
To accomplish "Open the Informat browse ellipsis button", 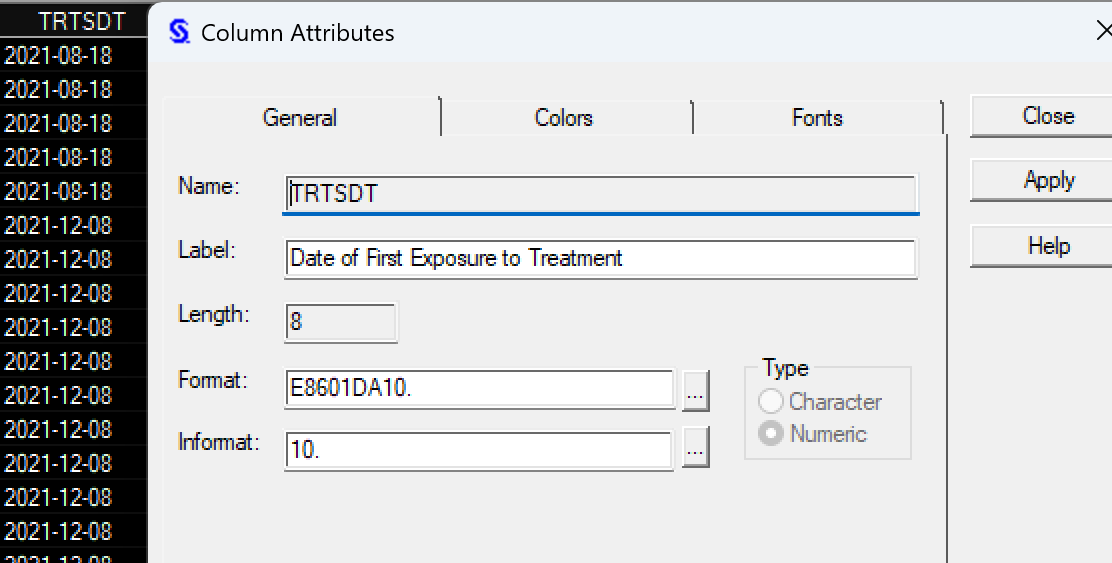I will click(696, 449).
